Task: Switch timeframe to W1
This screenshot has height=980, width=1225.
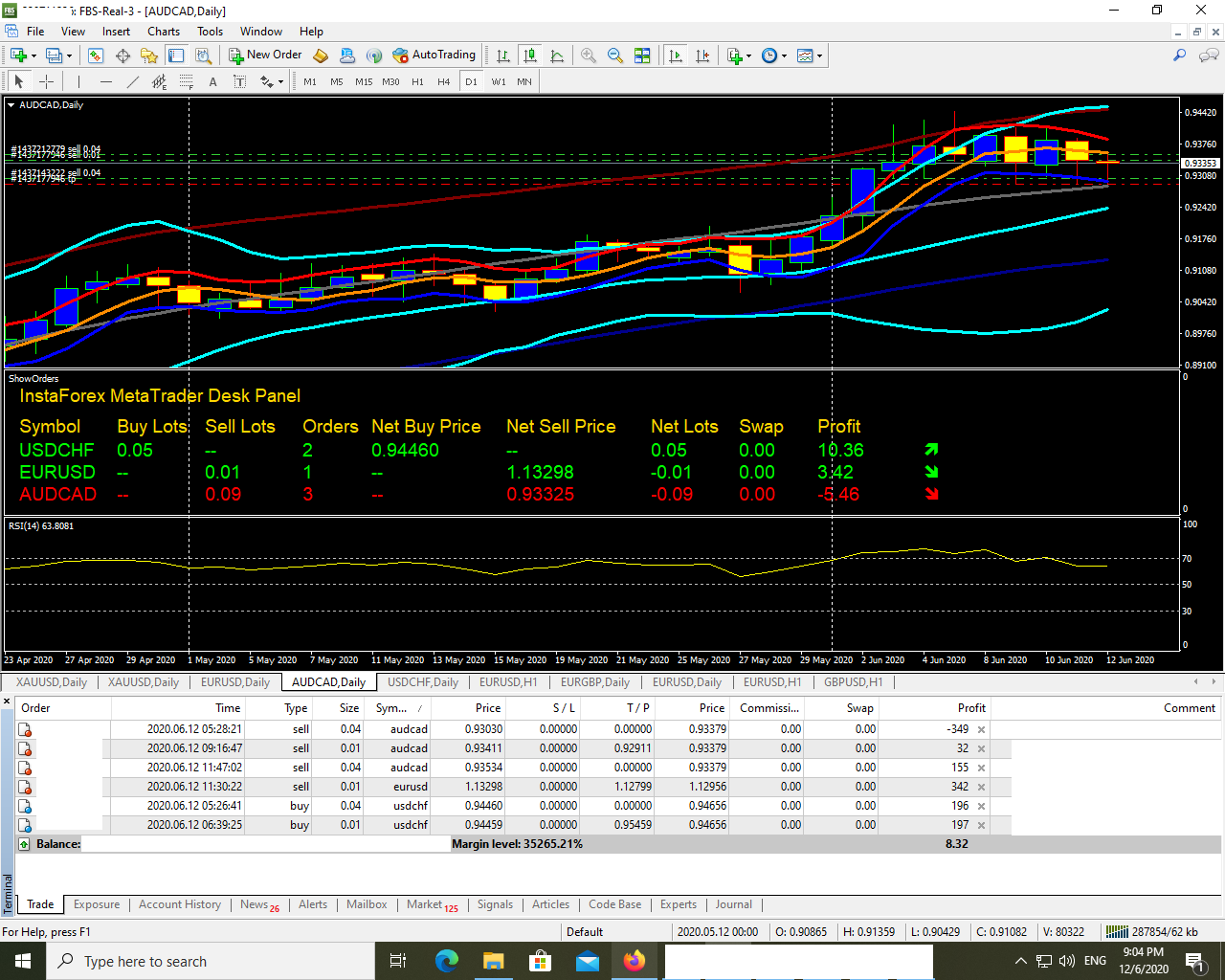Action: coord(499,82)
